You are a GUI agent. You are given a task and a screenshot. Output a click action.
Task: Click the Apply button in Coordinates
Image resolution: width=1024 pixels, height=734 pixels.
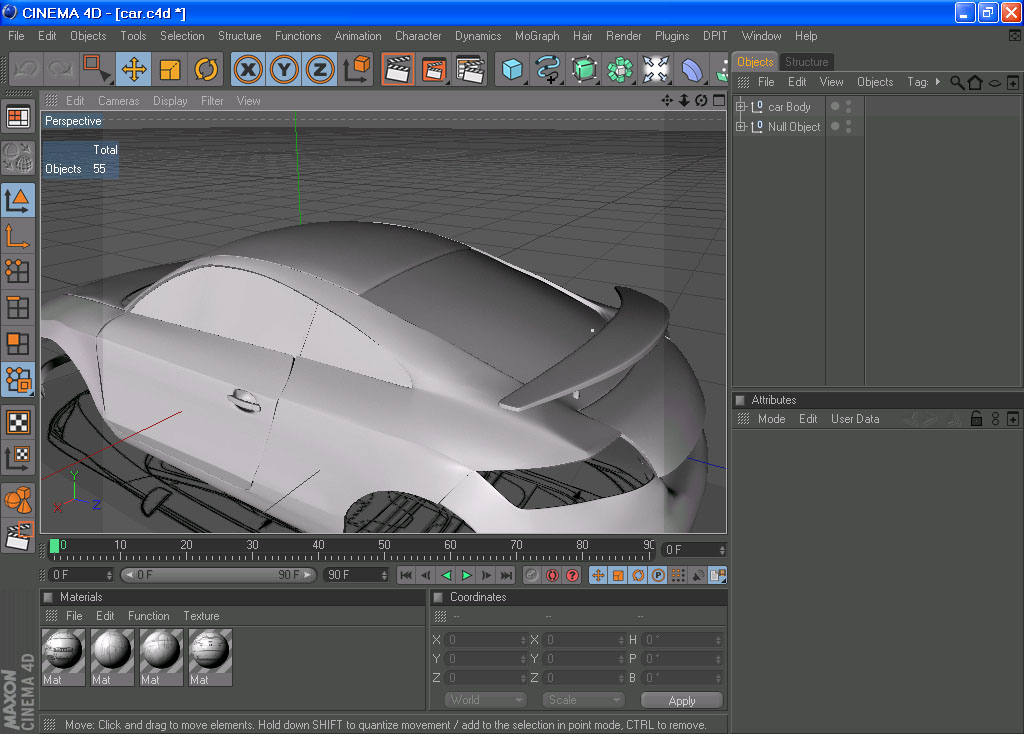(x=682, y=701)
